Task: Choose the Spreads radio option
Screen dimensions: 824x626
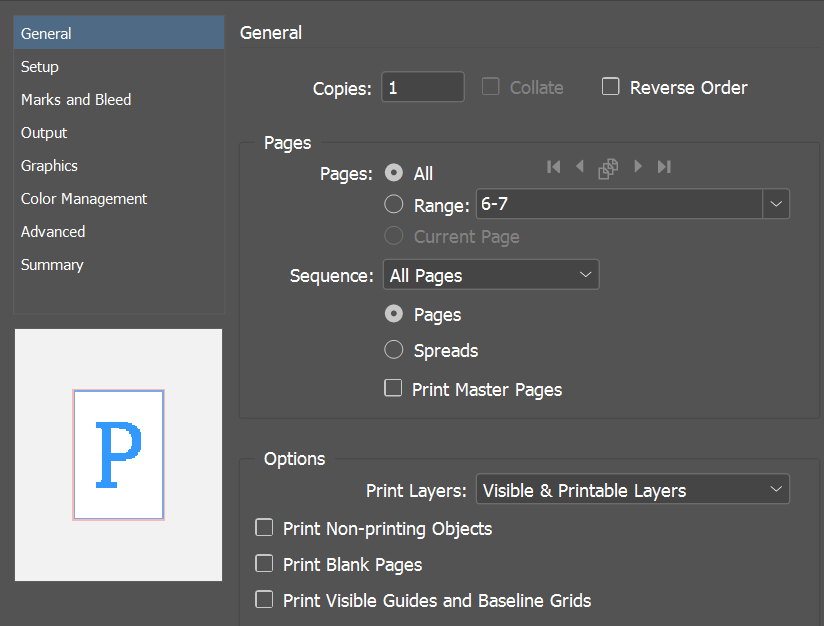Action: pos(394,350)
